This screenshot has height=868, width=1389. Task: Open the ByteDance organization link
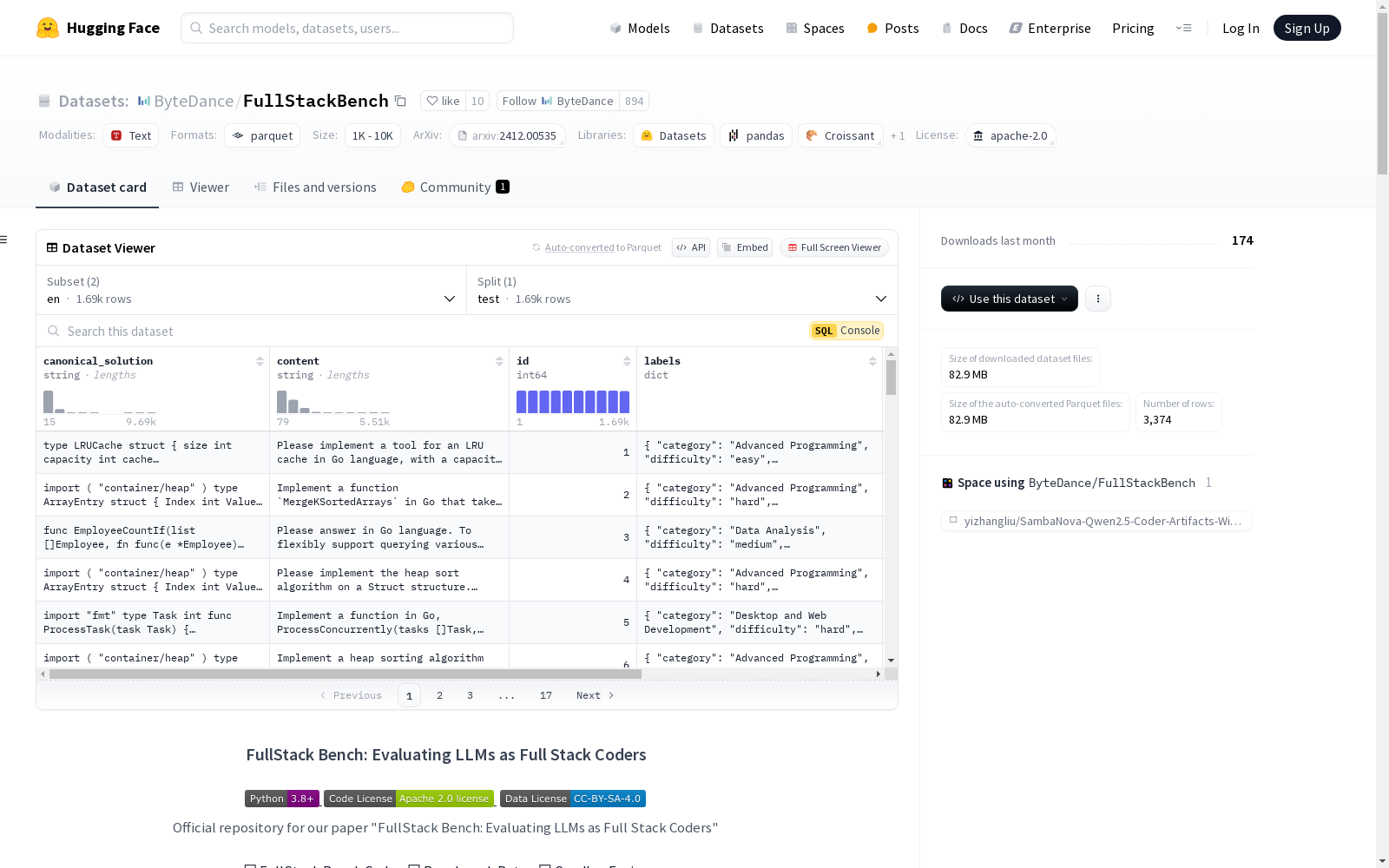(x=194, y=101)
